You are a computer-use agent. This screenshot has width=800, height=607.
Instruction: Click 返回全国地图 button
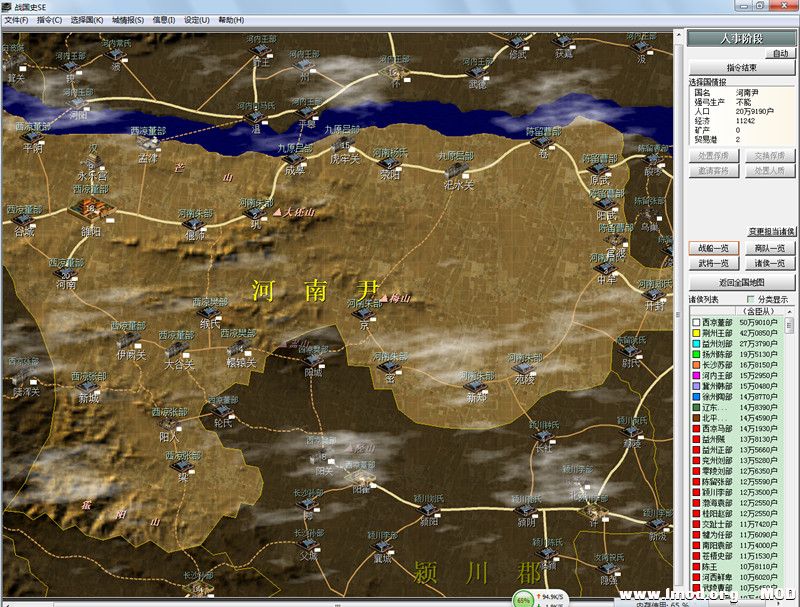741,283
